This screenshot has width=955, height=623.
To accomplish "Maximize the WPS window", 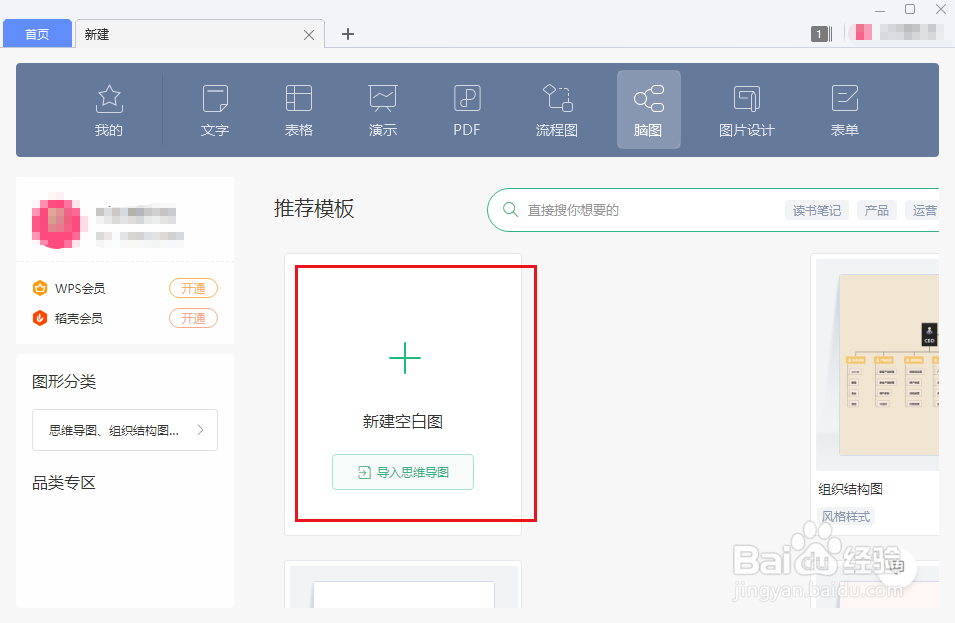I will tap(910, 9).
